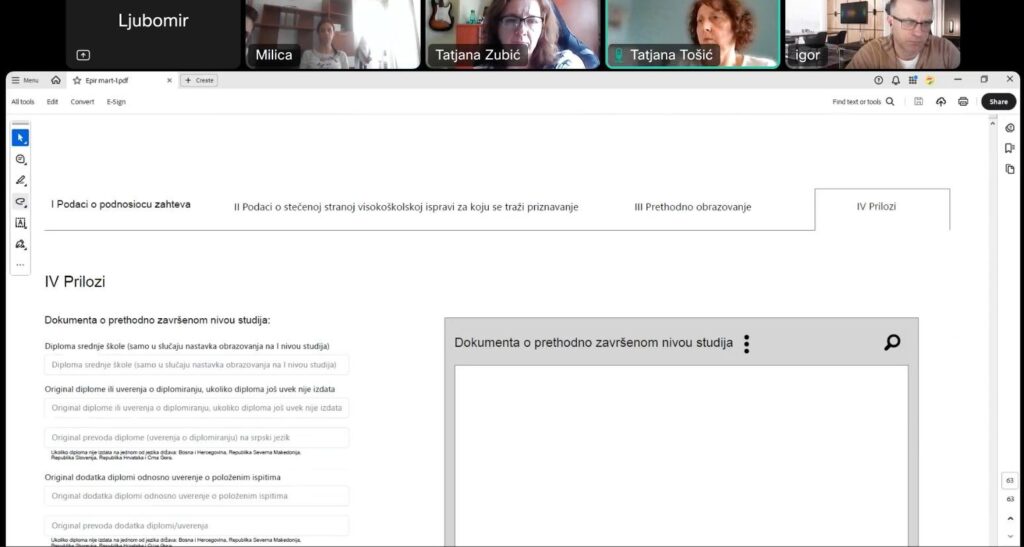Click the cloud upload icon

(x=941, y=101)
